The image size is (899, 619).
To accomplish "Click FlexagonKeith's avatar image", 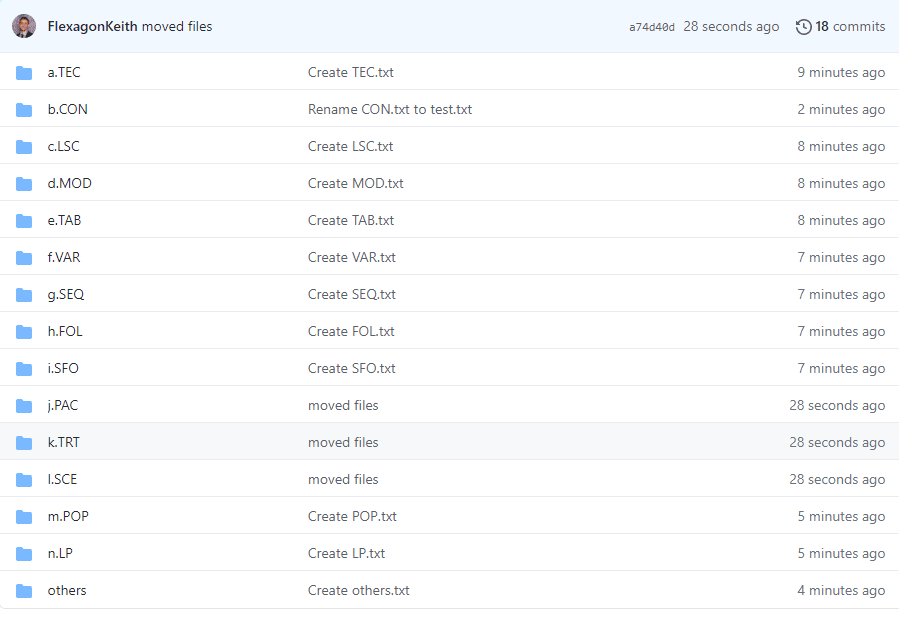I will coord(24,26).
